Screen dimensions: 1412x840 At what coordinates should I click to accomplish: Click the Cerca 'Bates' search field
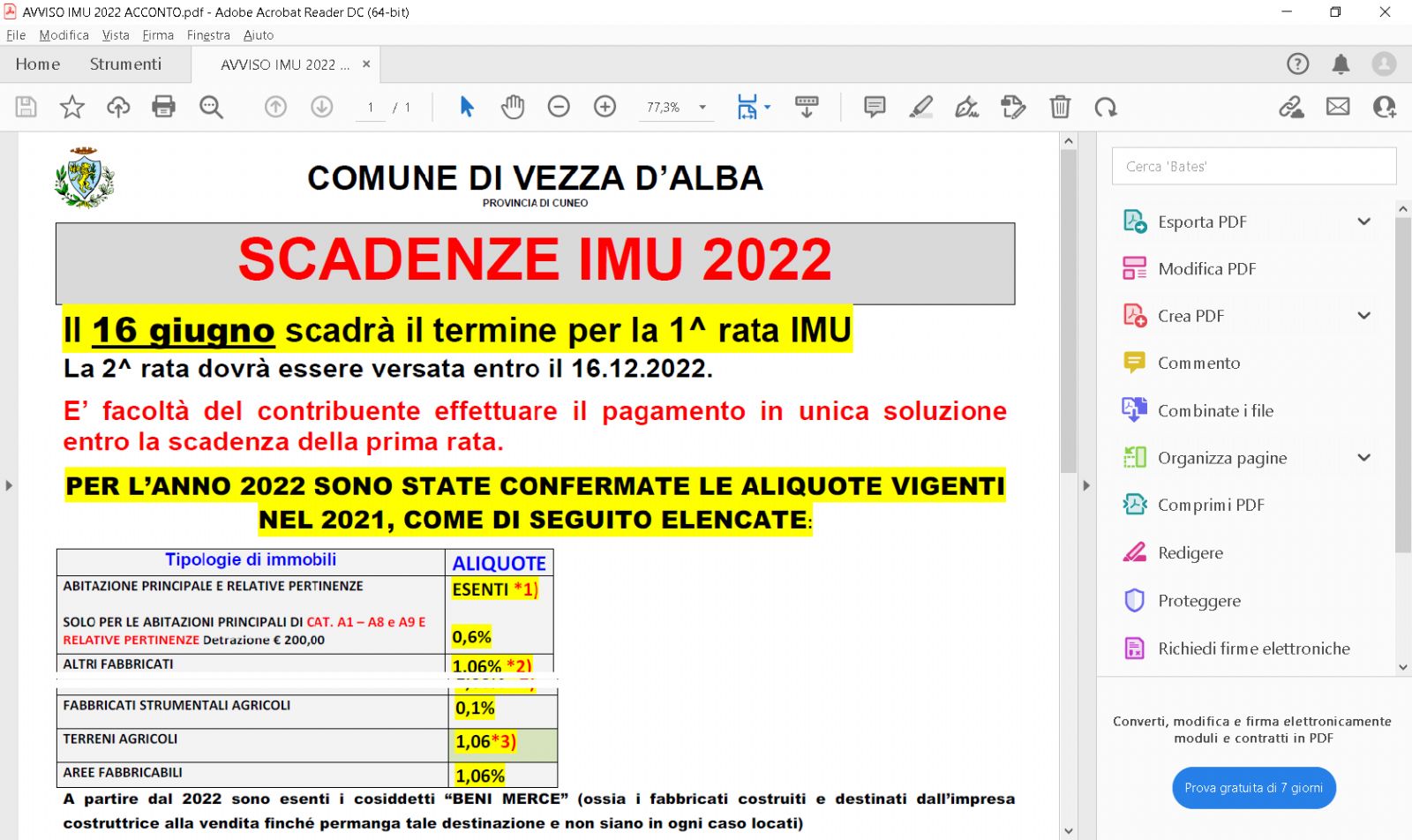1253,166
